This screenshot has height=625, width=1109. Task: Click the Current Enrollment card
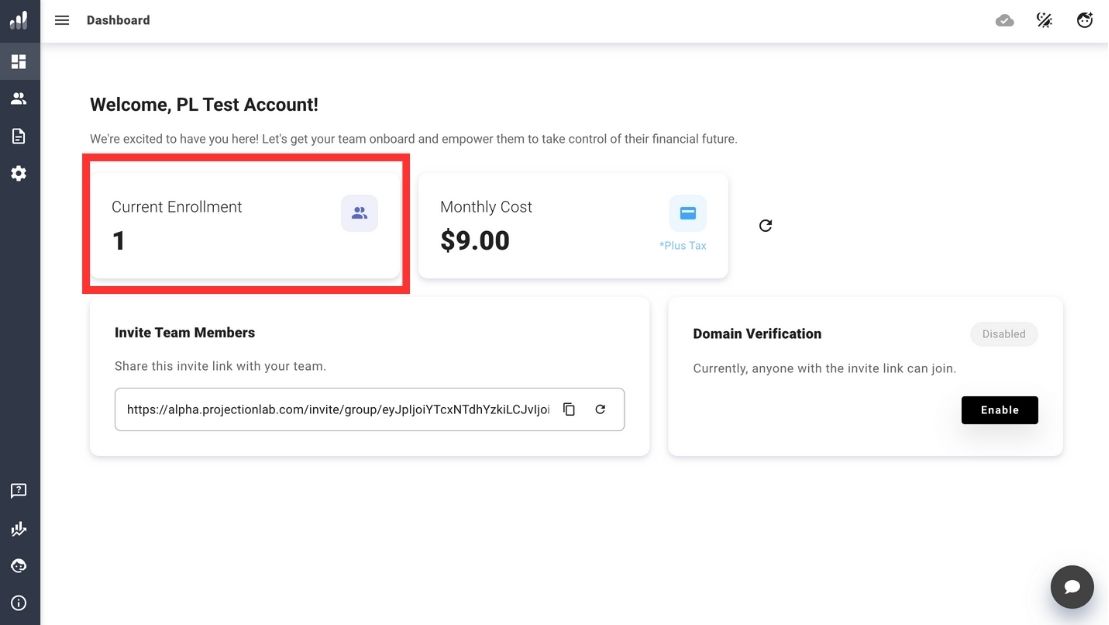[x=245, y=225]
